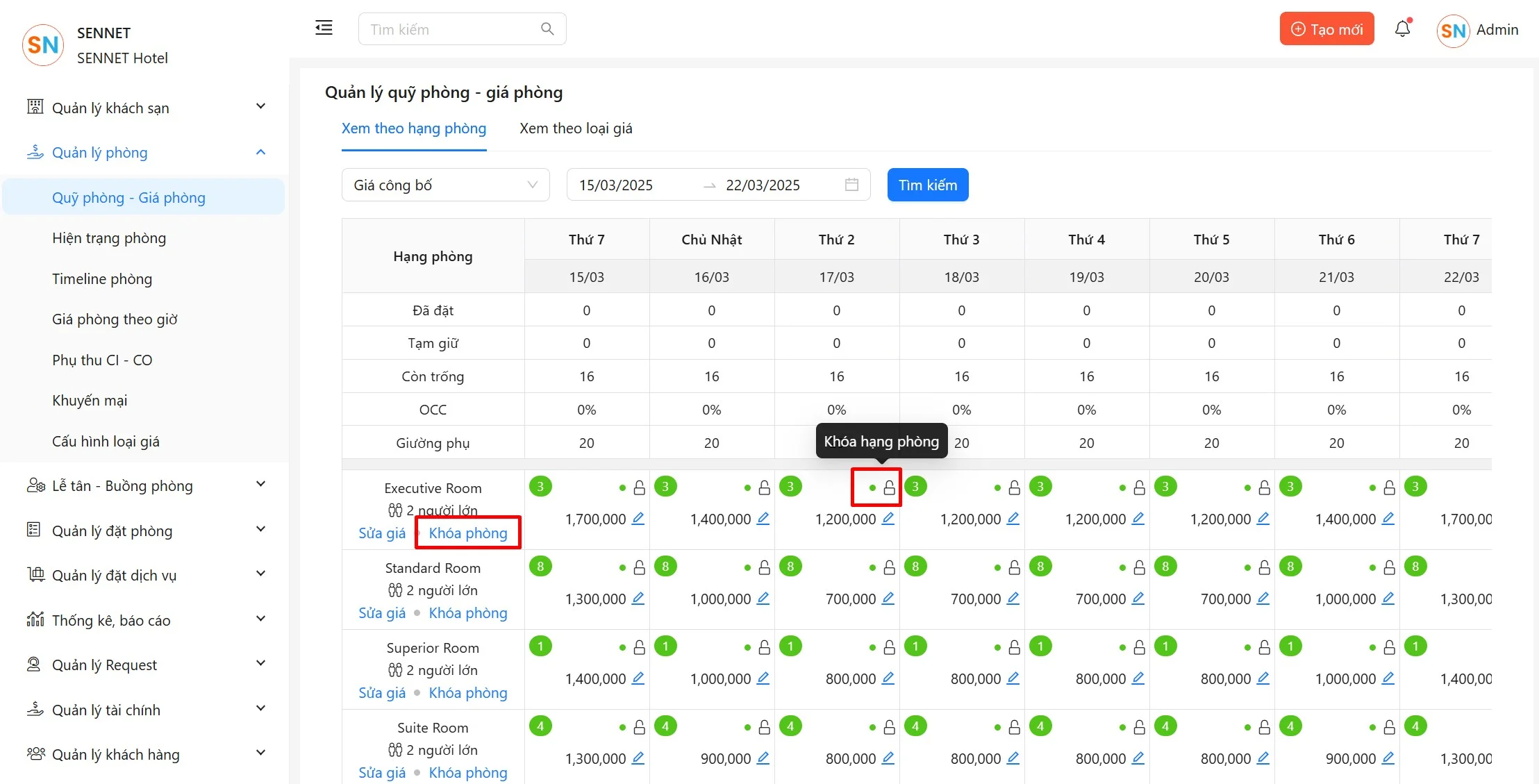Lock Standard Room on 15/03

[x=639, y=568]
